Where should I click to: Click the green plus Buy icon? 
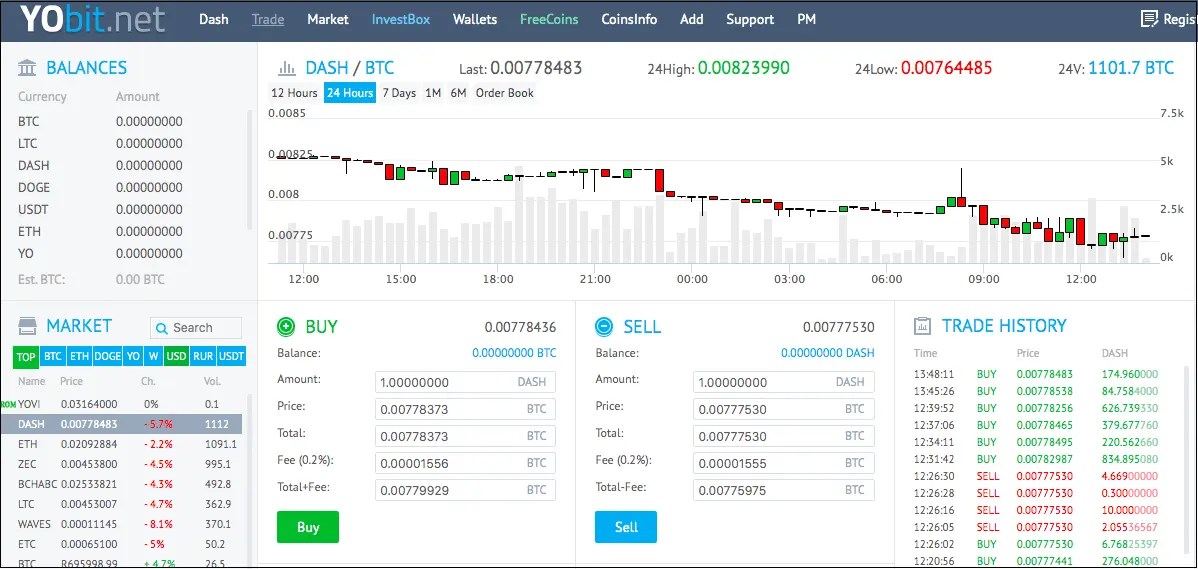point(286,327)
